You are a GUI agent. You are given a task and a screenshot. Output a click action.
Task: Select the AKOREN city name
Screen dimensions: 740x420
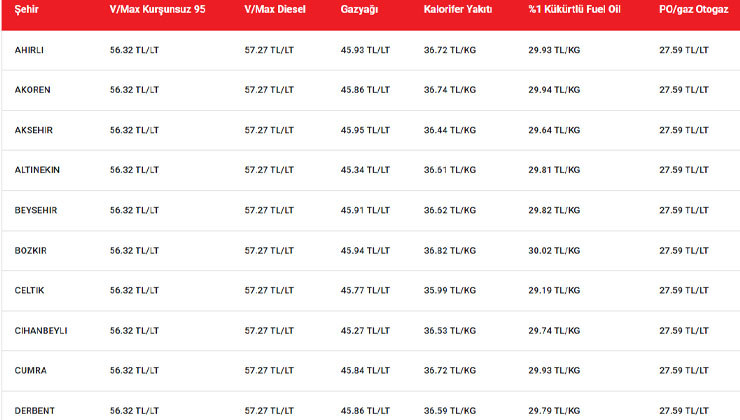(33, 89)
